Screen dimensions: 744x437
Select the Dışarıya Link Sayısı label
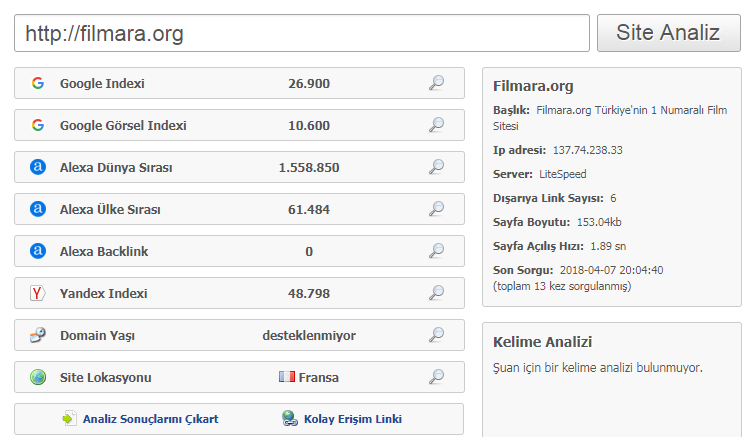(x=548, y=198)
